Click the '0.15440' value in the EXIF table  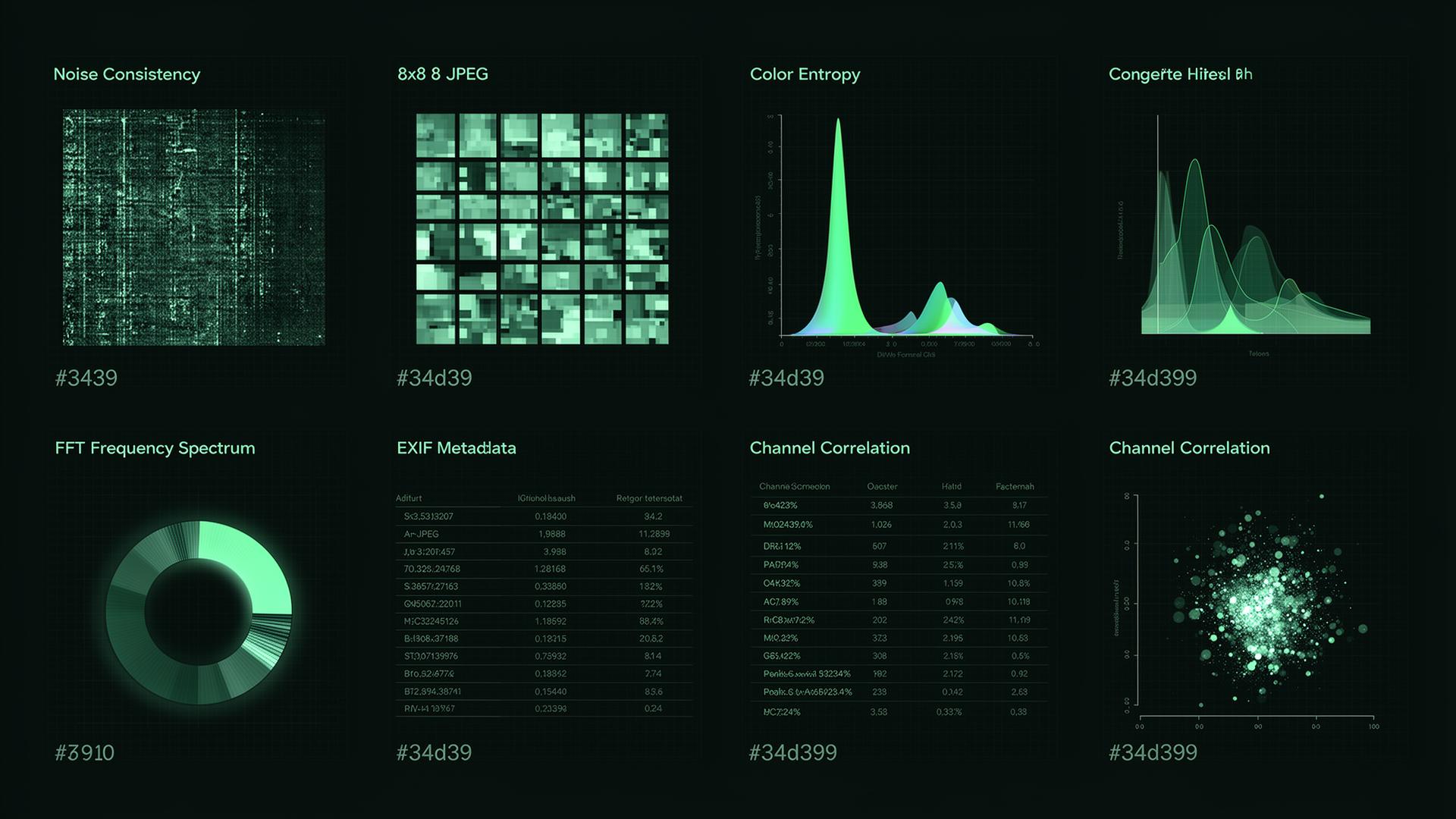(550, 692)
